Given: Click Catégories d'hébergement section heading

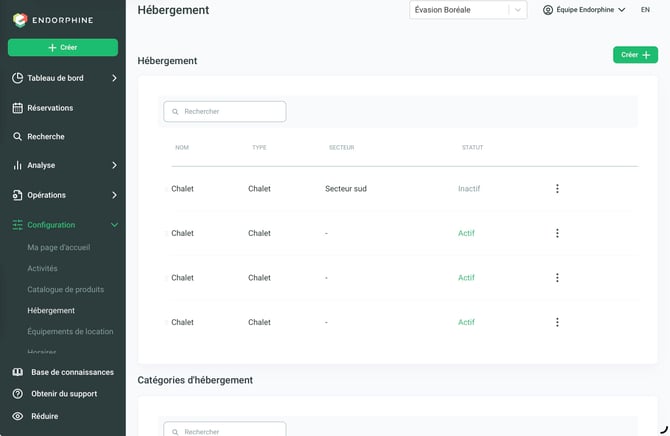Looking at the screenshot, I should 195,380.
